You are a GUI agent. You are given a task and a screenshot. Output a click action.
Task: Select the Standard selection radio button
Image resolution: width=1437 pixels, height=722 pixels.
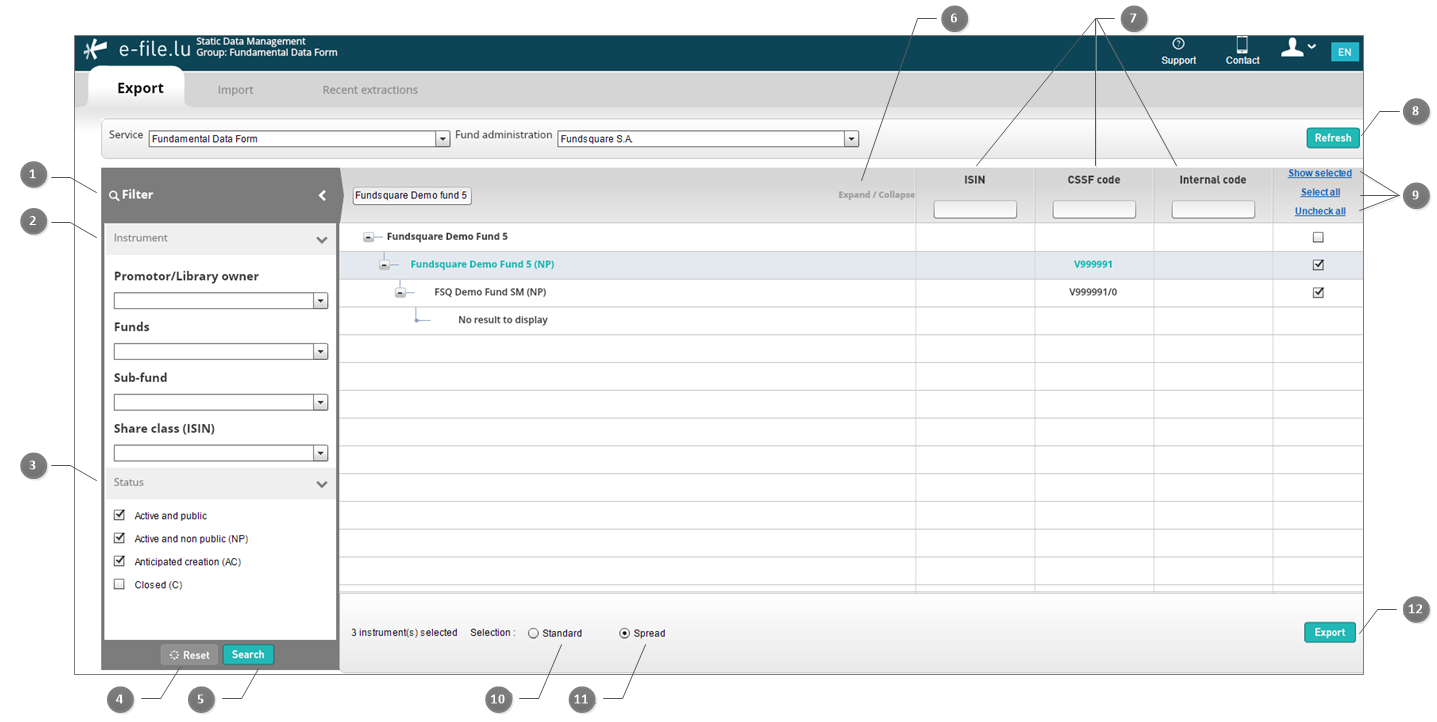click(533, 633)
